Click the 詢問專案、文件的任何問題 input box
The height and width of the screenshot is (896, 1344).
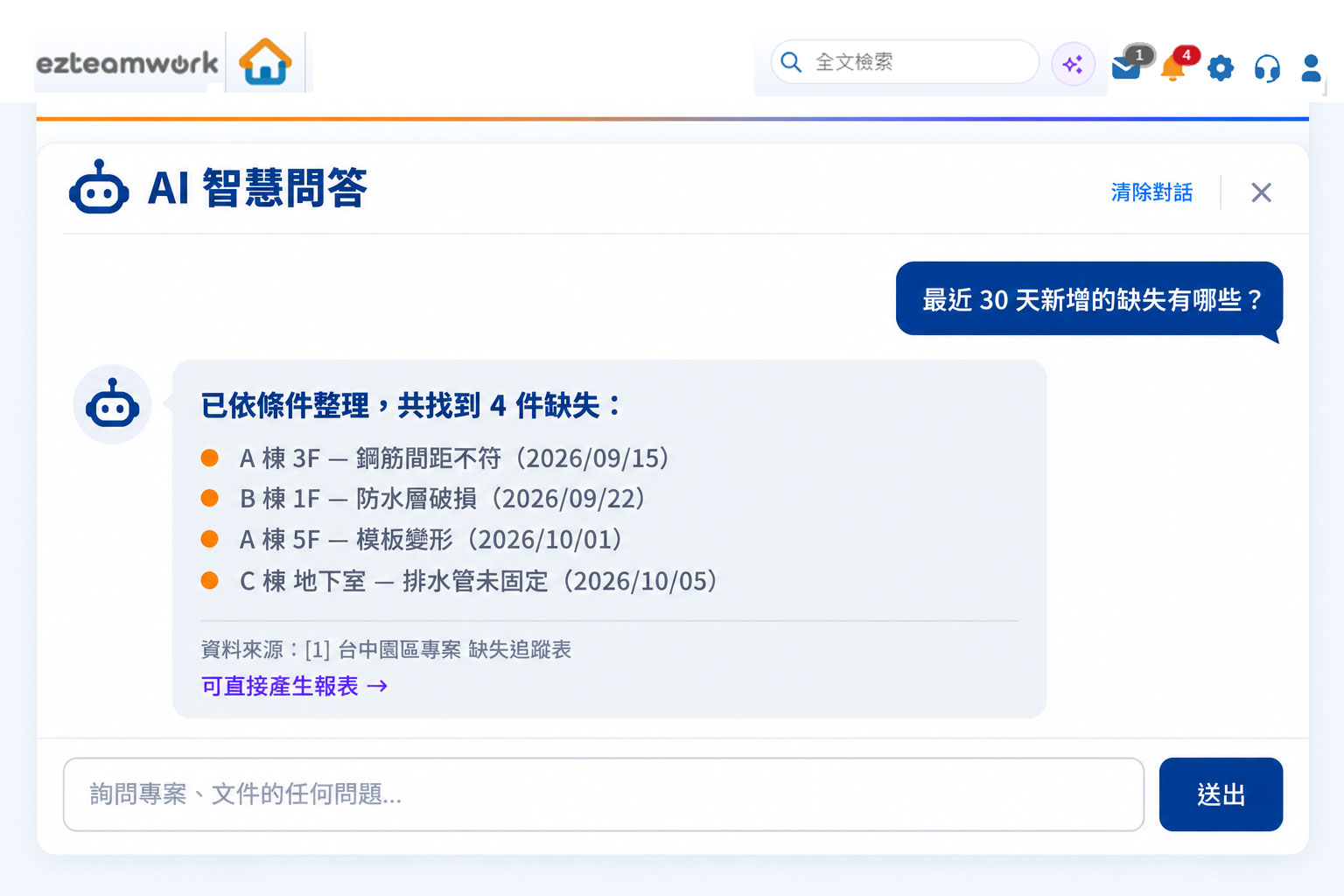point(604,794)
